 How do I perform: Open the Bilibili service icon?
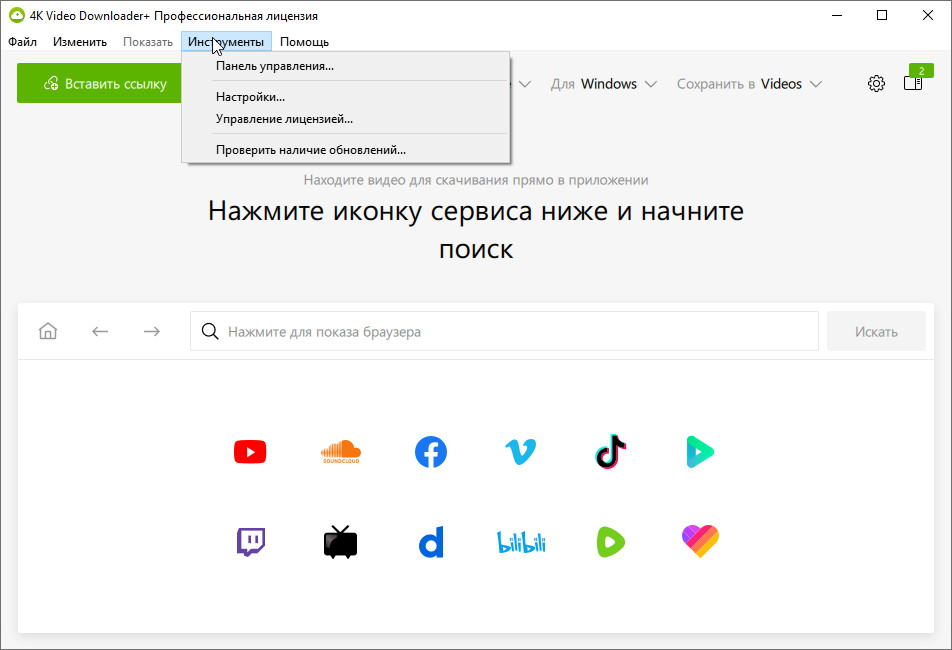tap(521, 542)
